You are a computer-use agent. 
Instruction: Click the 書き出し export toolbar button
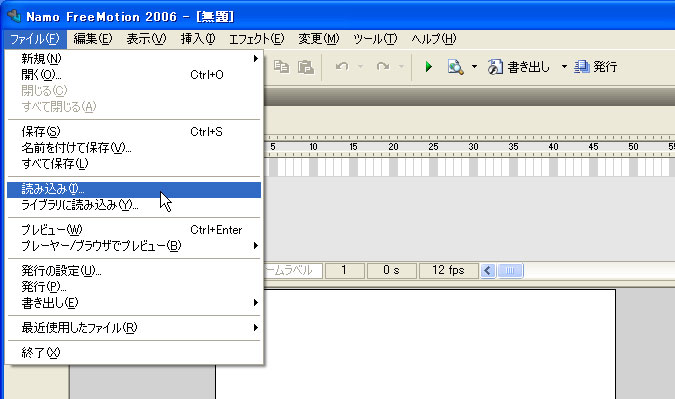click(519, 67)
